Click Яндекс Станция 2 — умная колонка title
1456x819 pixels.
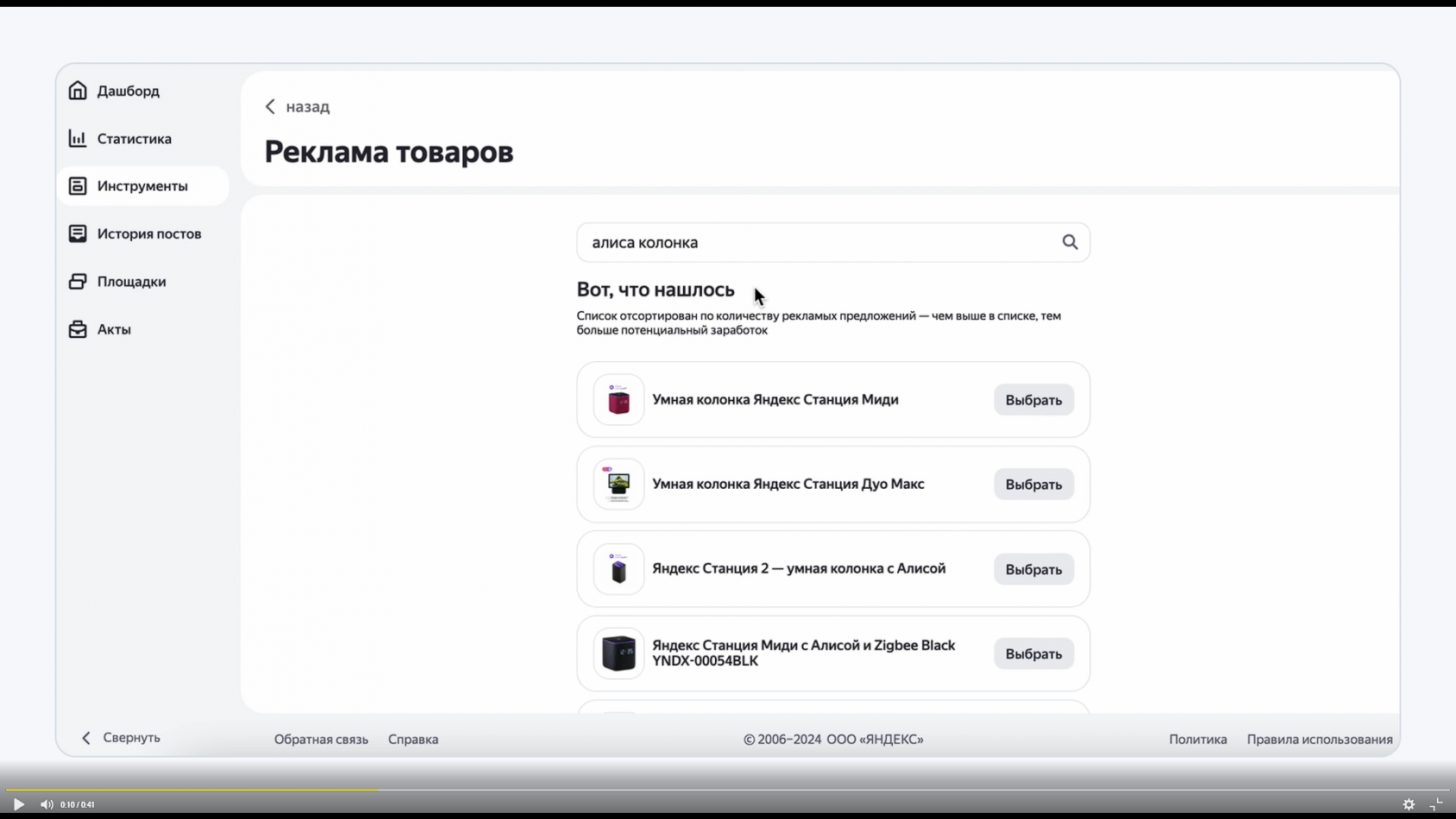coord(799,569)
